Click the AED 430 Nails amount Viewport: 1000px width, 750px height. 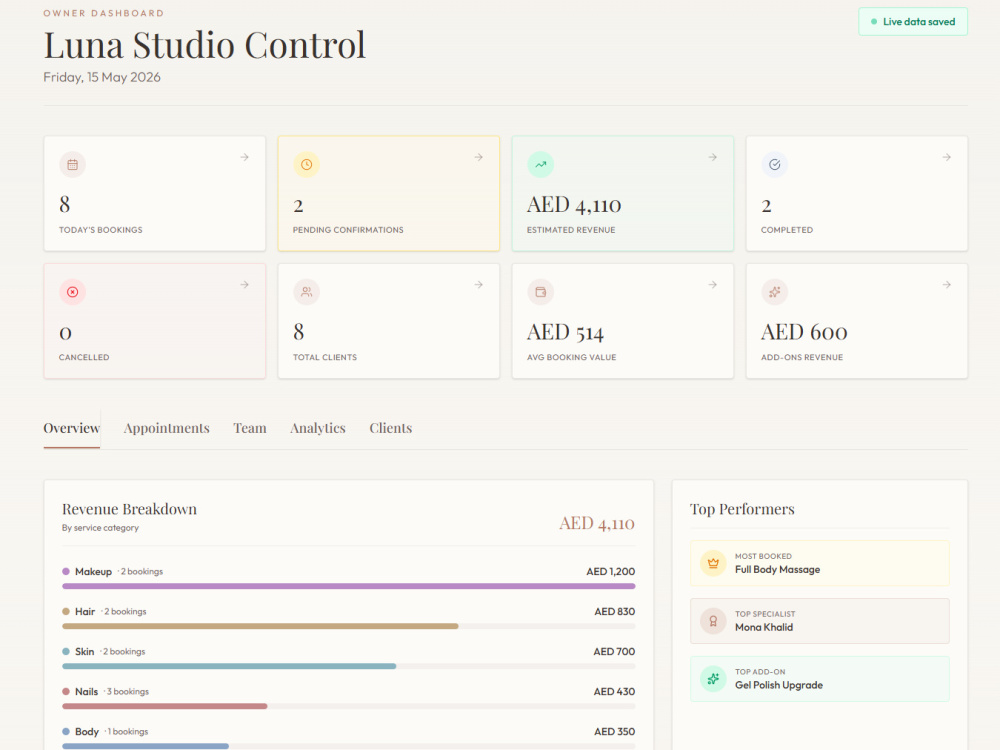(614, 691)
